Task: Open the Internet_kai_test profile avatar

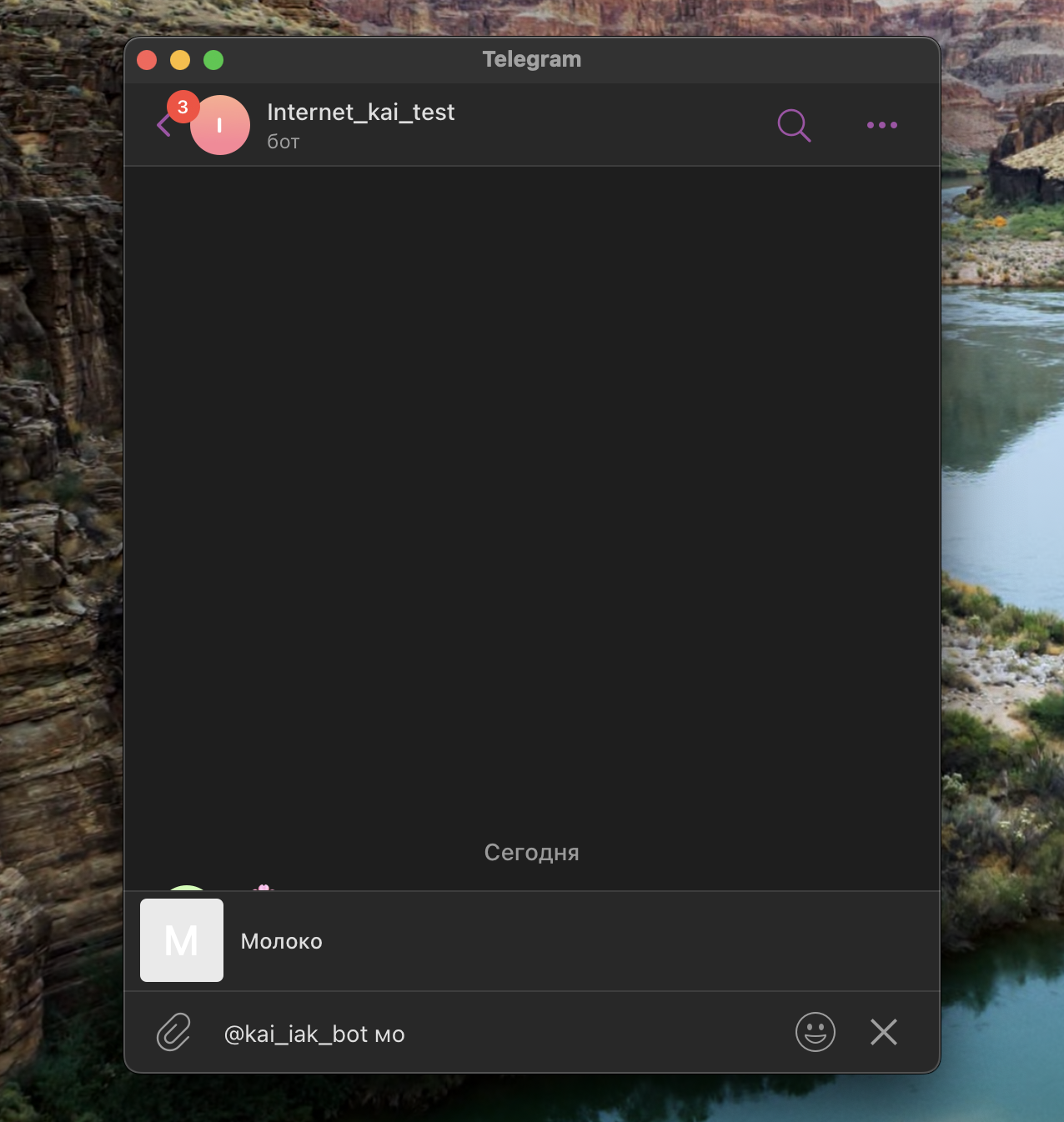Action: coord(221,127)
